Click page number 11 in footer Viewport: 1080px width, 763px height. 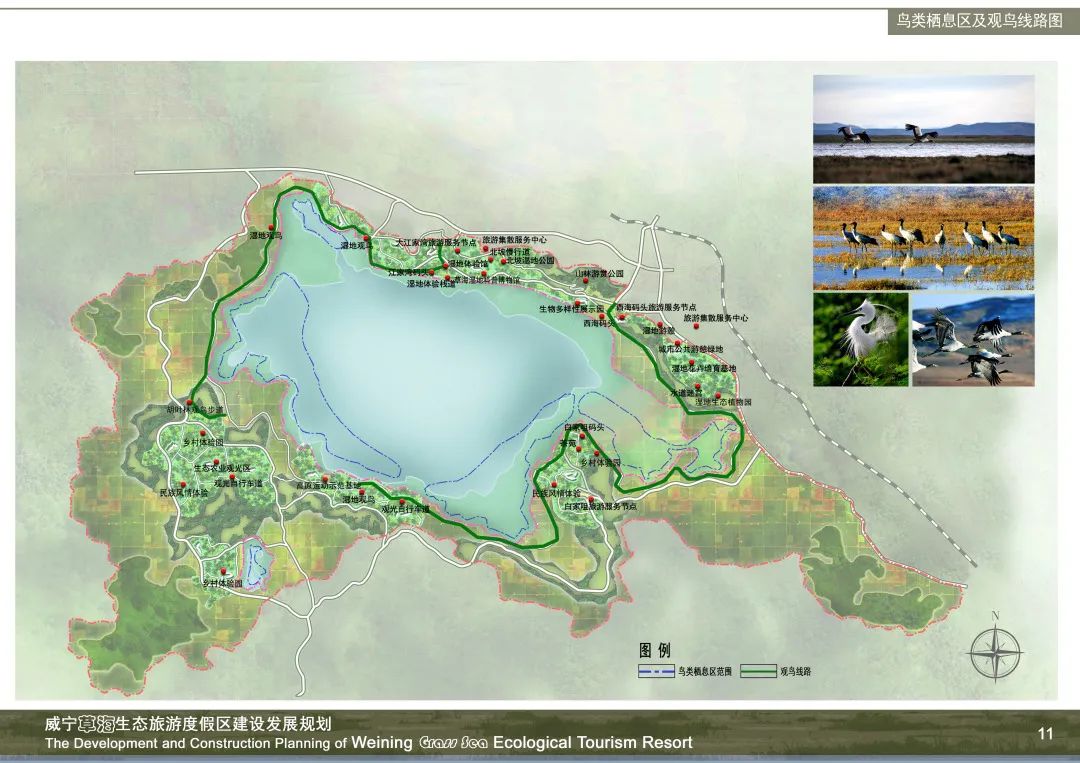(1045, 734)
